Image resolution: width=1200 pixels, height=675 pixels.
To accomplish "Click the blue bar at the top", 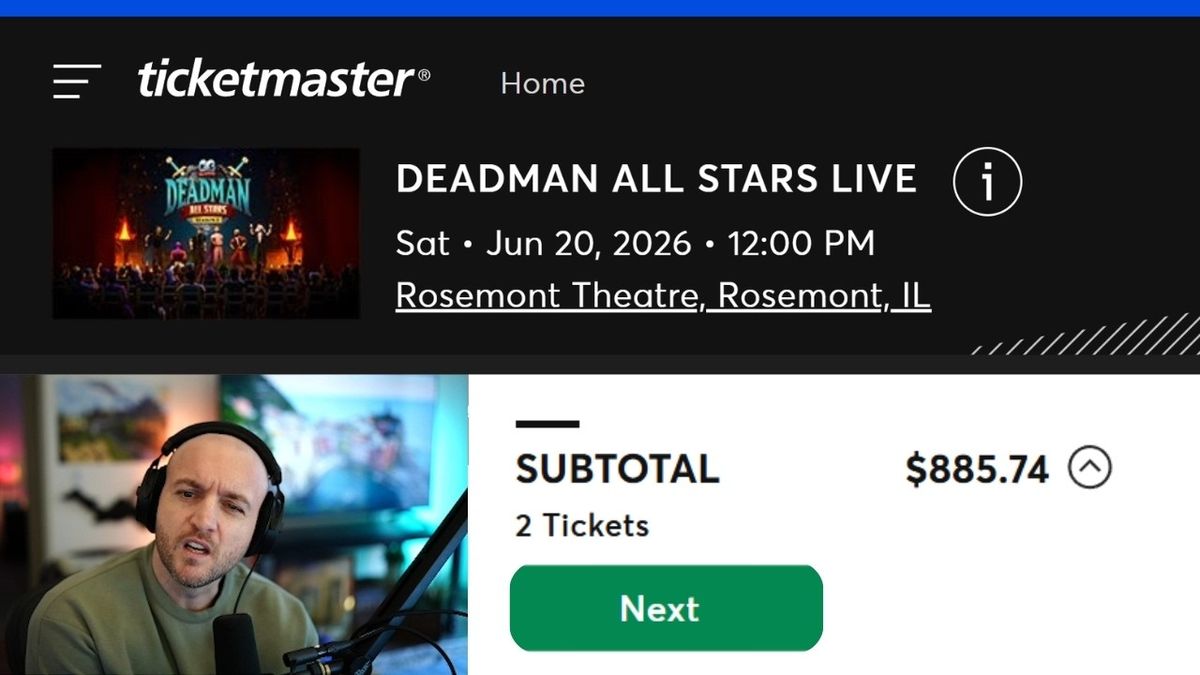I will 600,8.
